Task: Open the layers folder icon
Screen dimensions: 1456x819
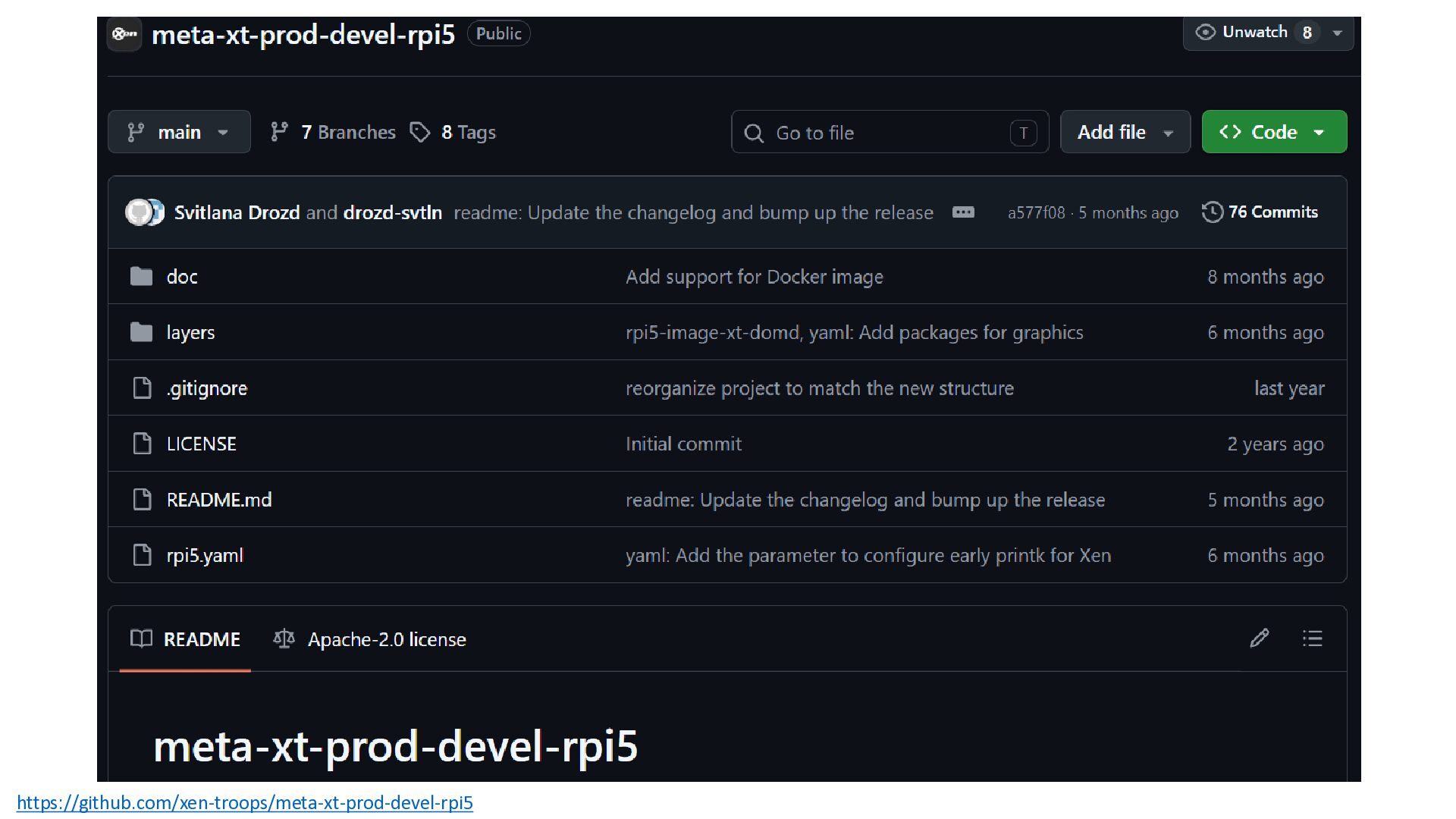Action: pos(141,332)
